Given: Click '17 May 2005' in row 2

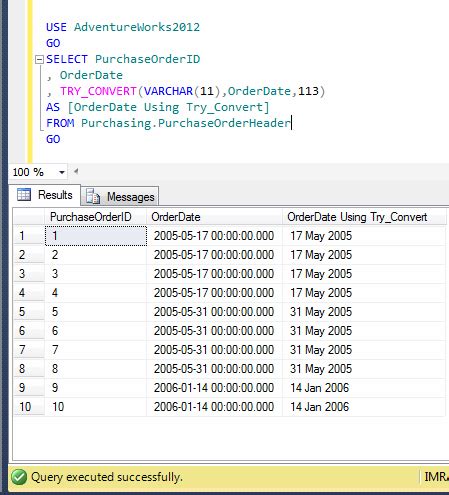Looking at the screenshot, I should click(x=321, y=255).
